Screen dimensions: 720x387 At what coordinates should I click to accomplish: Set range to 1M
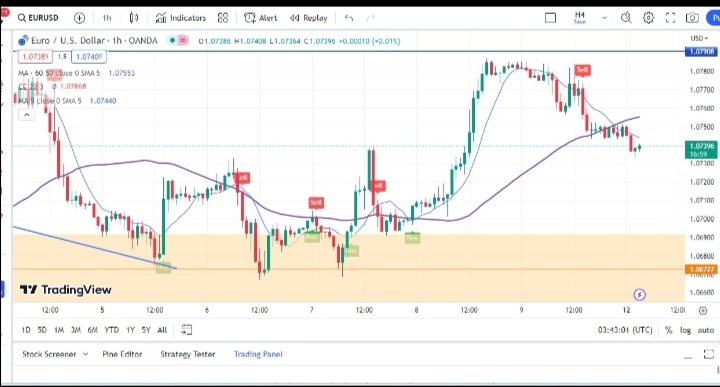click(x=59, y=330)
